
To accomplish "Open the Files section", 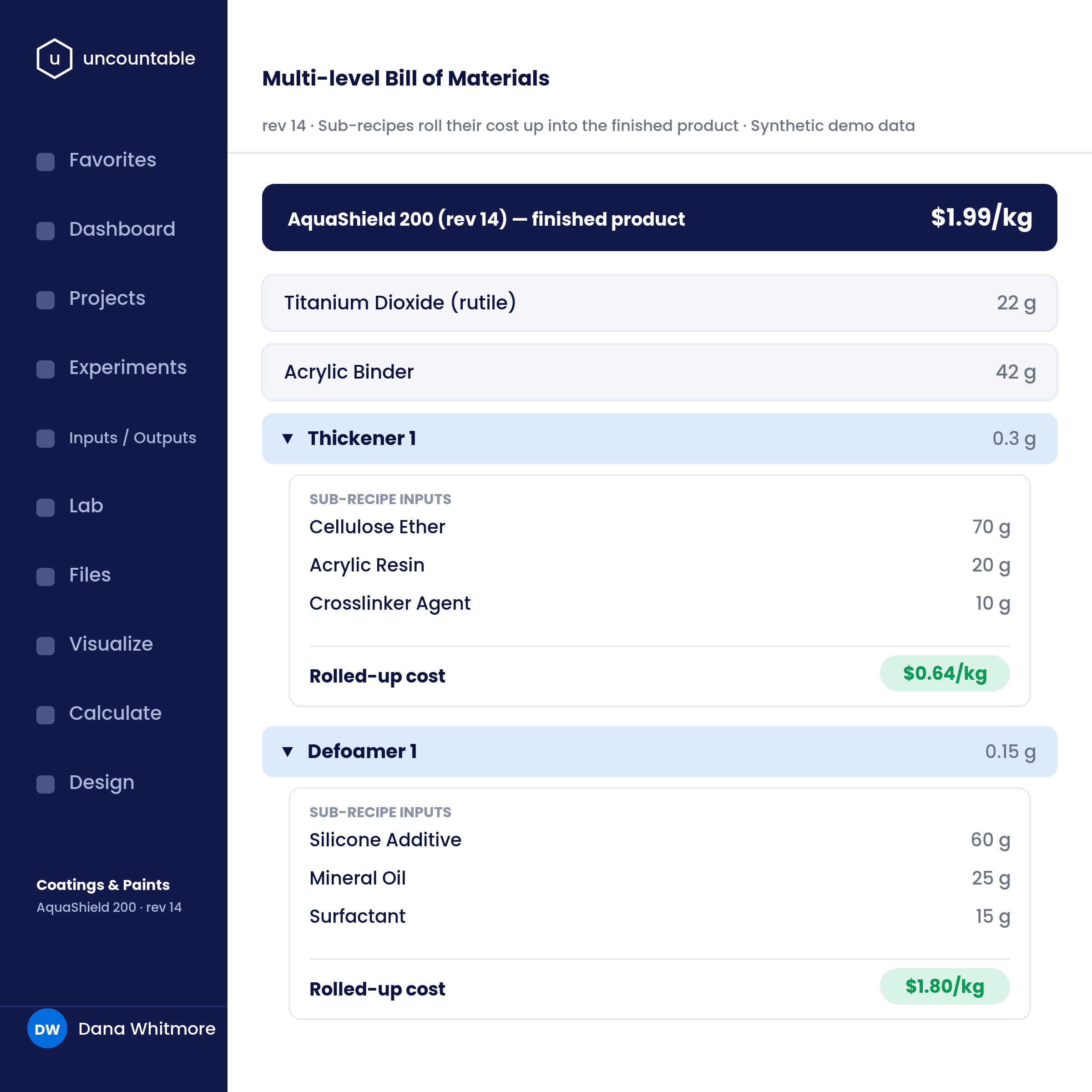I will click(90, 575).
